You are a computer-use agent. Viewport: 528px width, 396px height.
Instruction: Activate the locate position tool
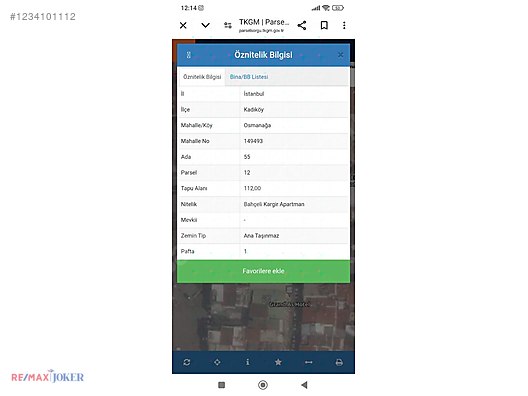[217, 362]
